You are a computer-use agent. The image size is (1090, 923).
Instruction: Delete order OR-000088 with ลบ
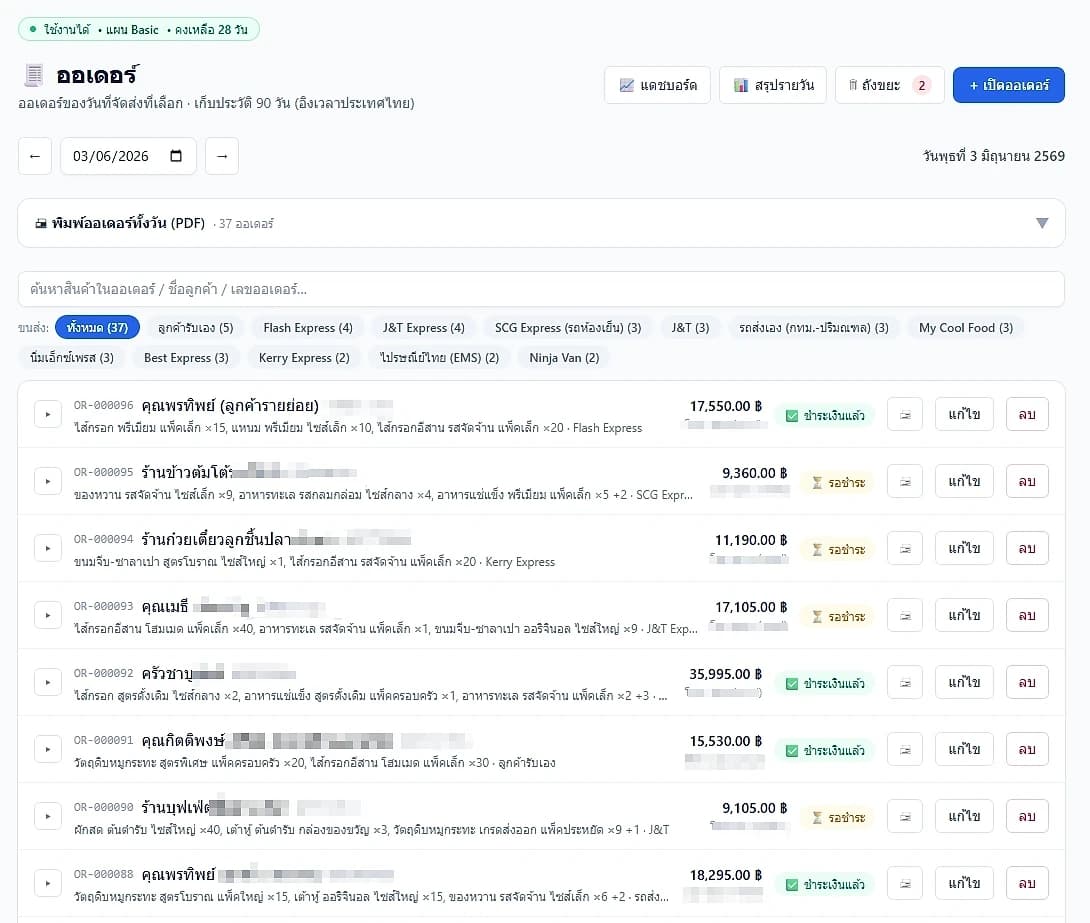point(1027,883)
